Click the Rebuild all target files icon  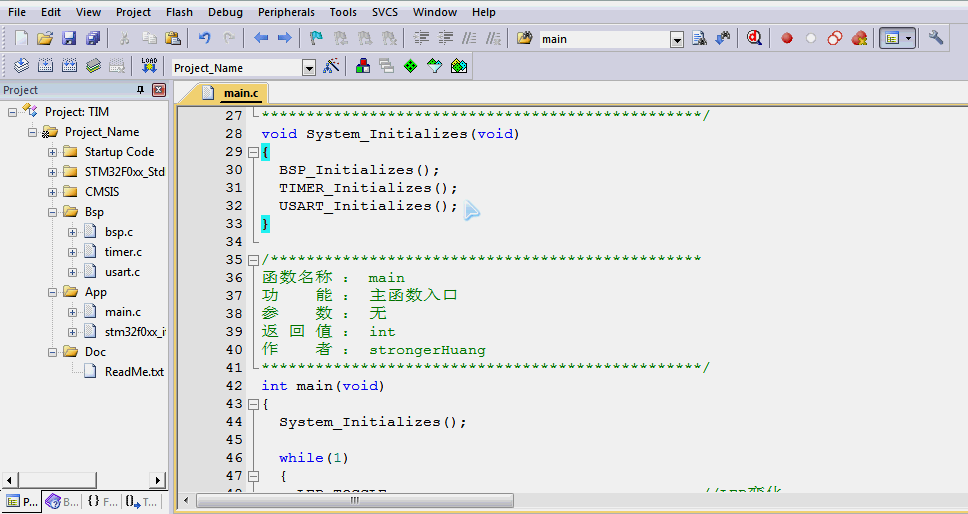(x=69, y=65)
